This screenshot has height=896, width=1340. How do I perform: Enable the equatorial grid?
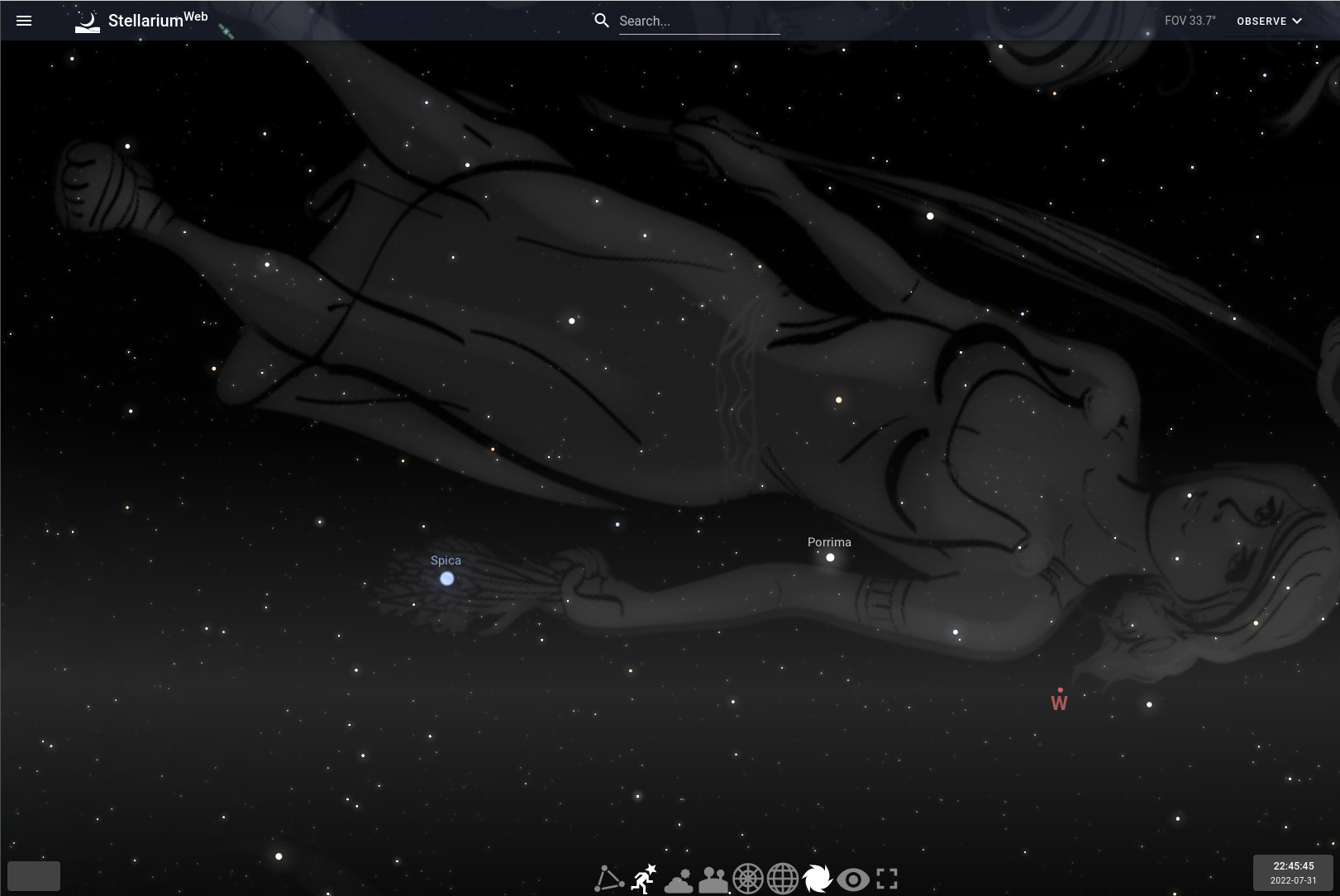click(x=783, y=879)
